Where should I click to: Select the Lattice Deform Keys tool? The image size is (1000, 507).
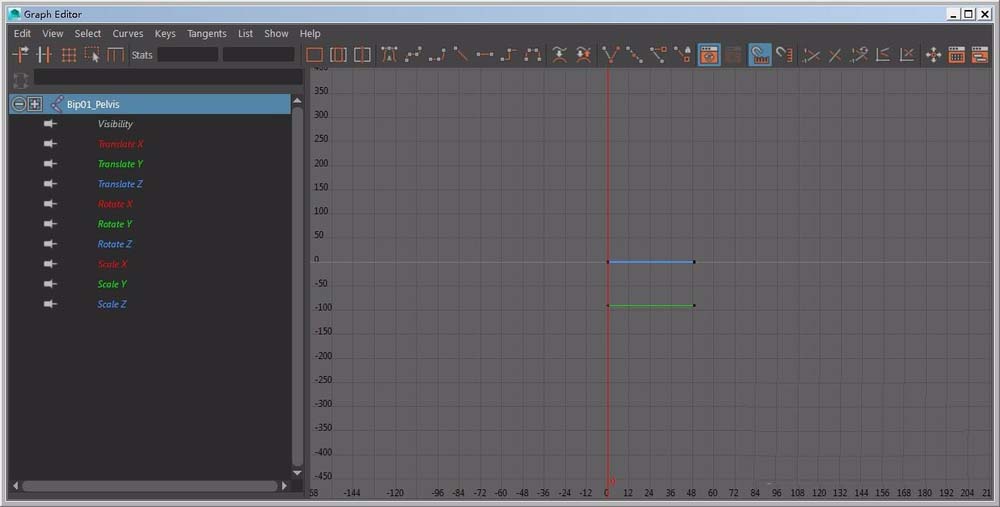[68, 55]
